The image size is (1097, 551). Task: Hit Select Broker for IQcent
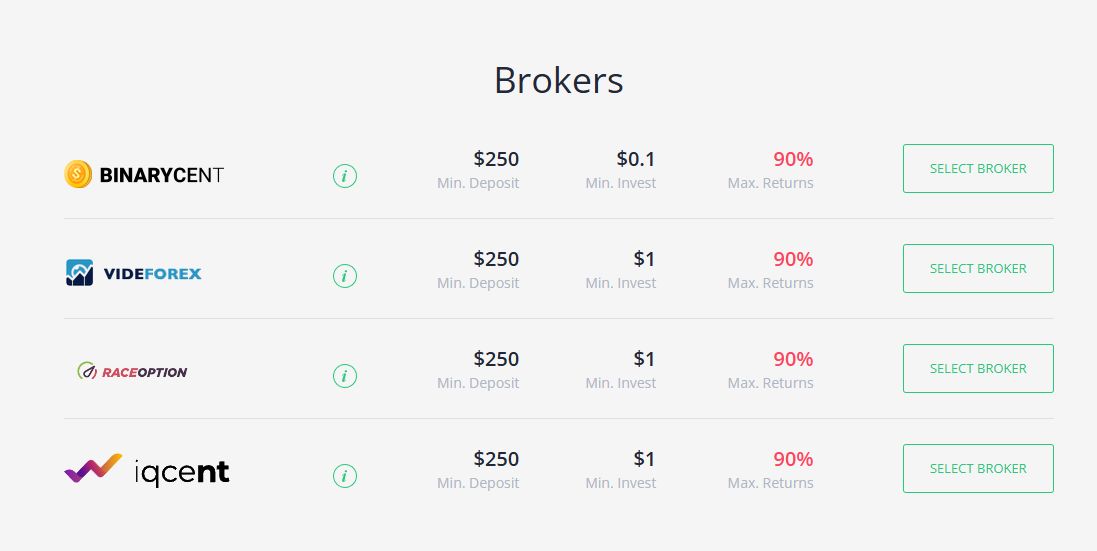click(977, 468)
